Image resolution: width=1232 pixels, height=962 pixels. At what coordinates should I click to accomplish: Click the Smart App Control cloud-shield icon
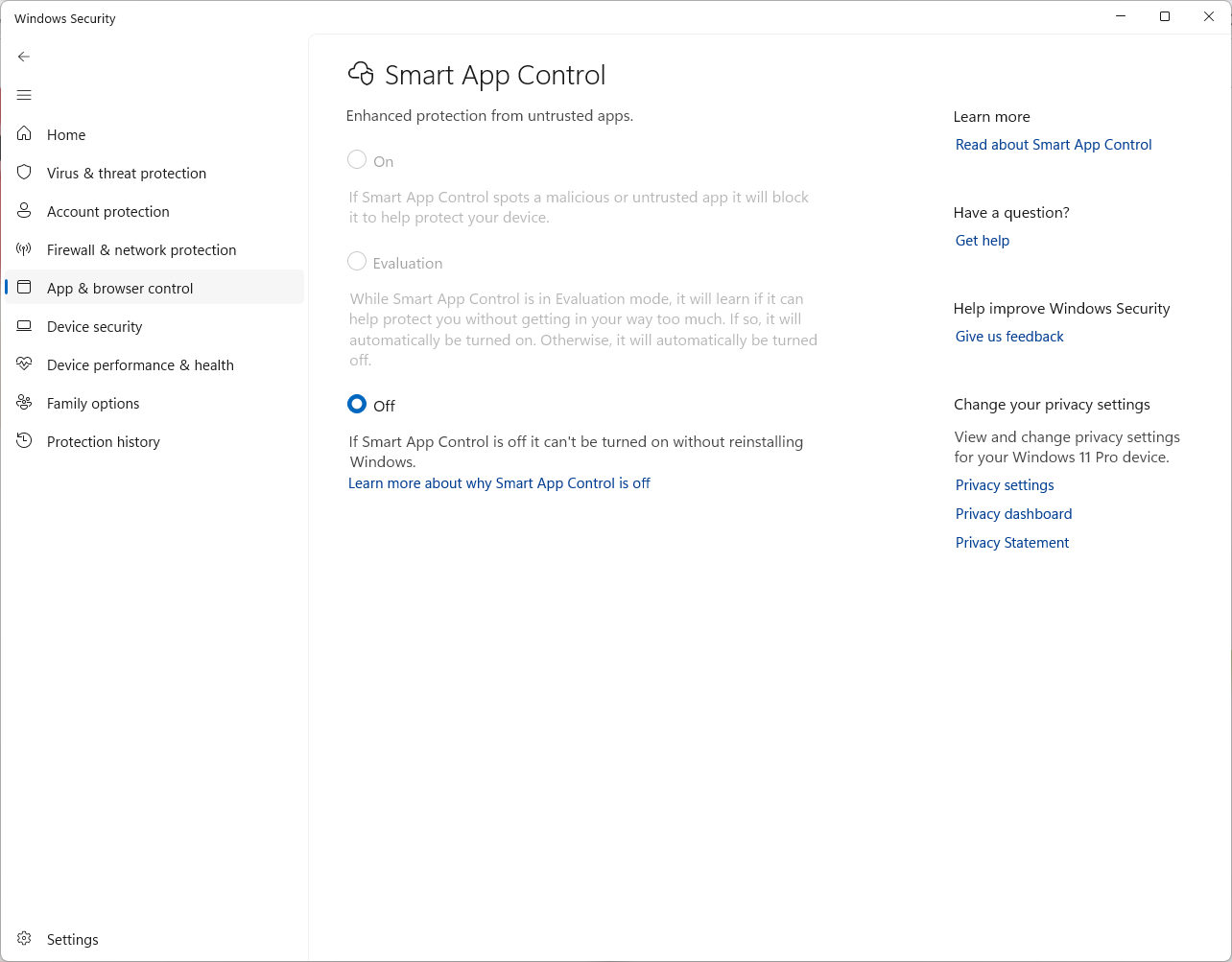361,74
